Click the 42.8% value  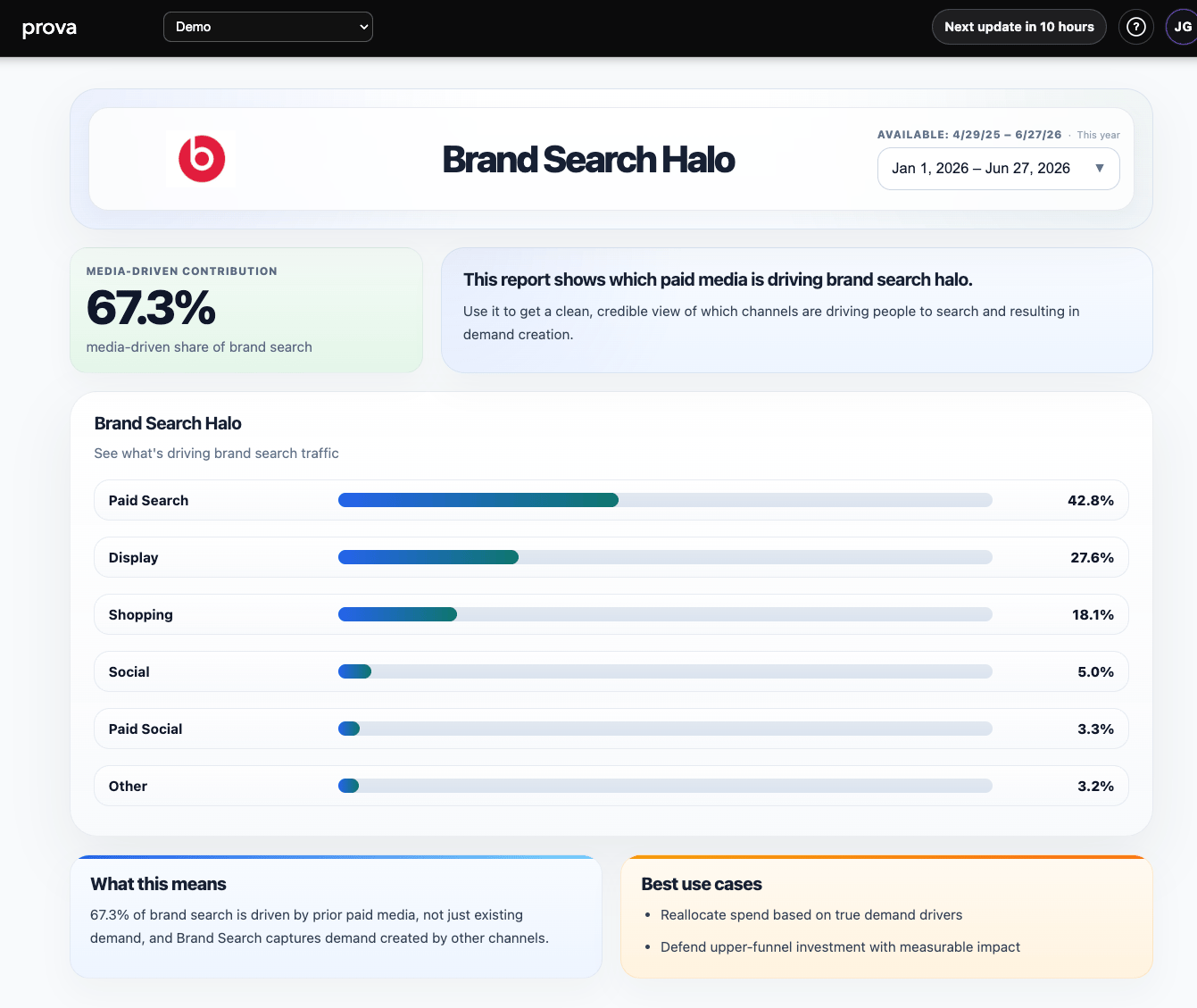(x=1090, y=501)
